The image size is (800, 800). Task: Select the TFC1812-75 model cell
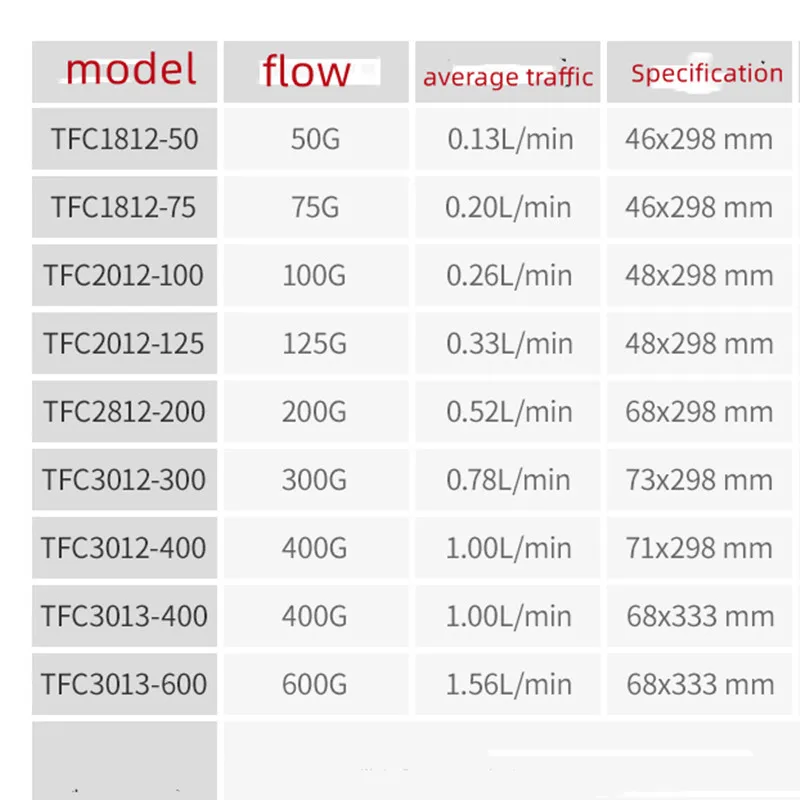[x=125, y=207]
